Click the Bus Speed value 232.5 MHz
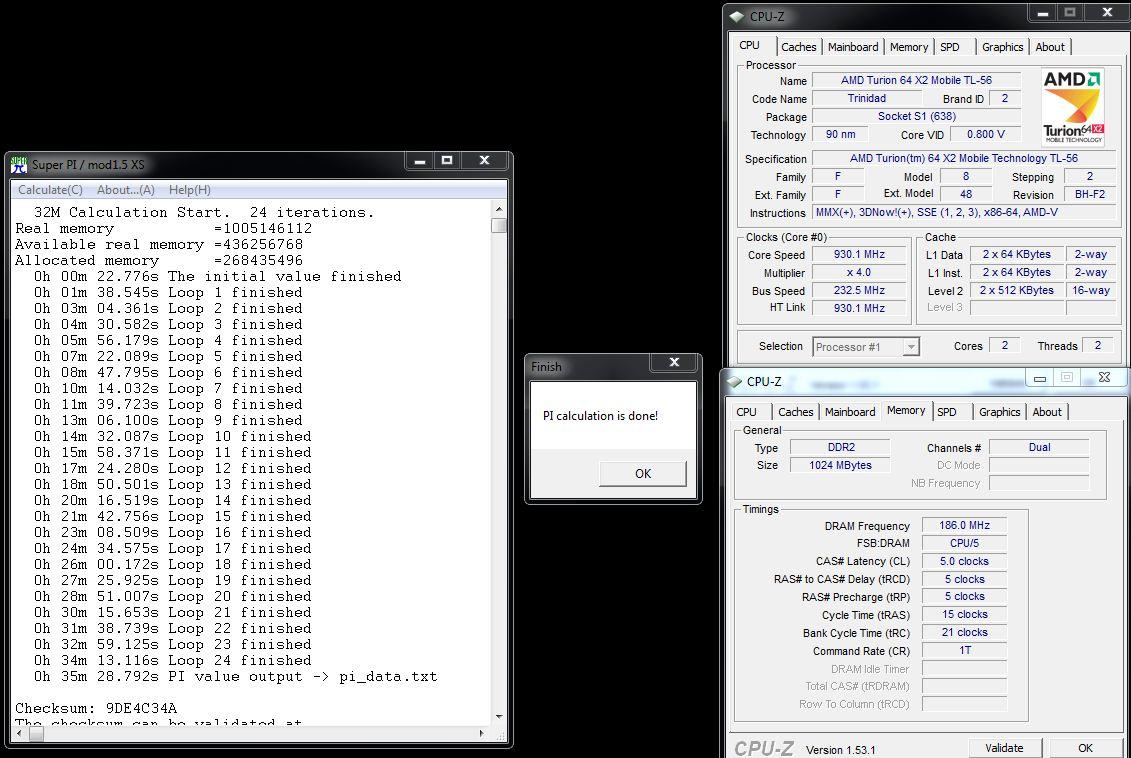1131x758 pixels. (859, 291)
